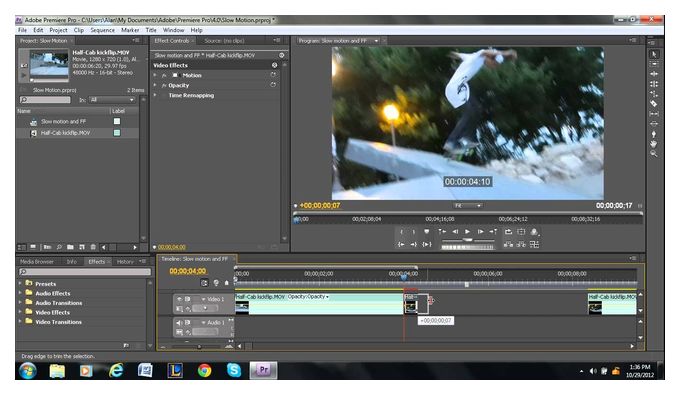Reset the Motion effect
Screen dimensions: 680x395
pos(273,75)
